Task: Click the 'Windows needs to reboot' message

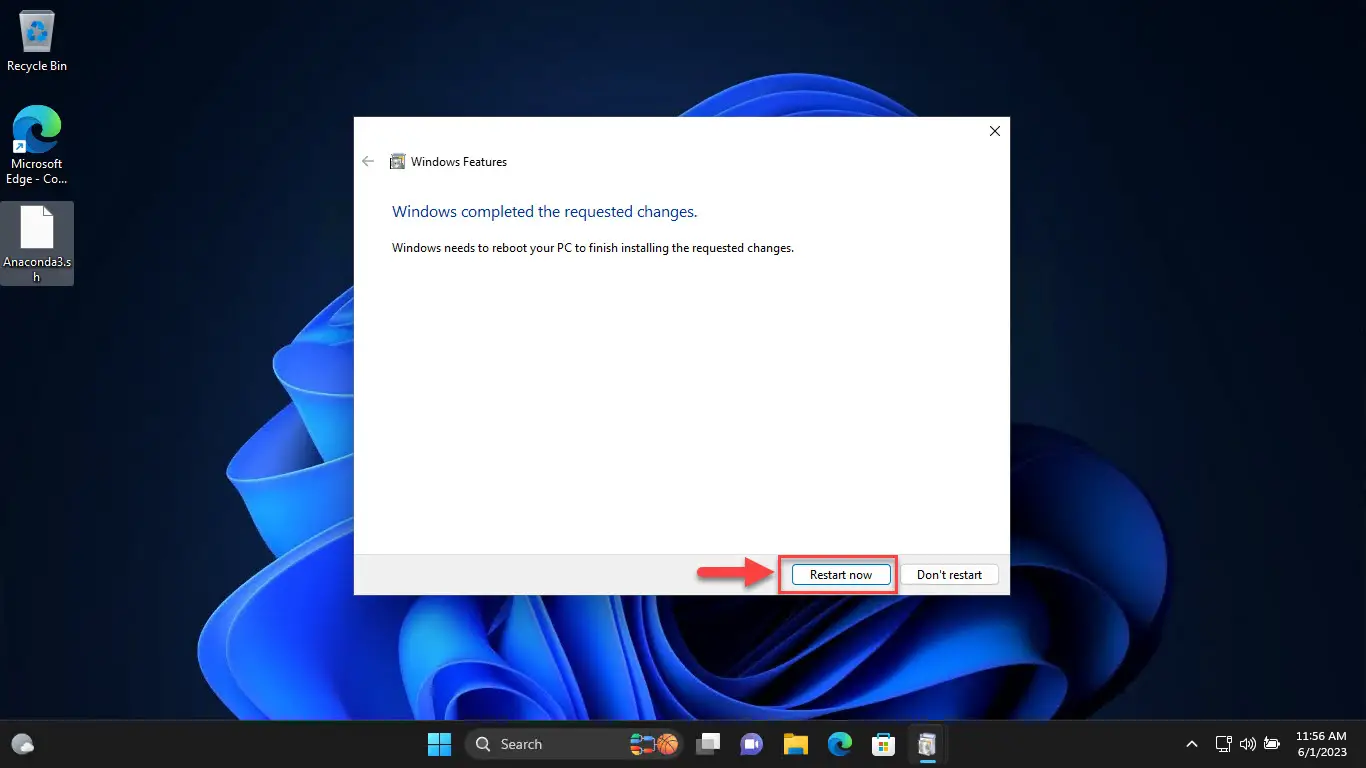Action: point(593,247)
